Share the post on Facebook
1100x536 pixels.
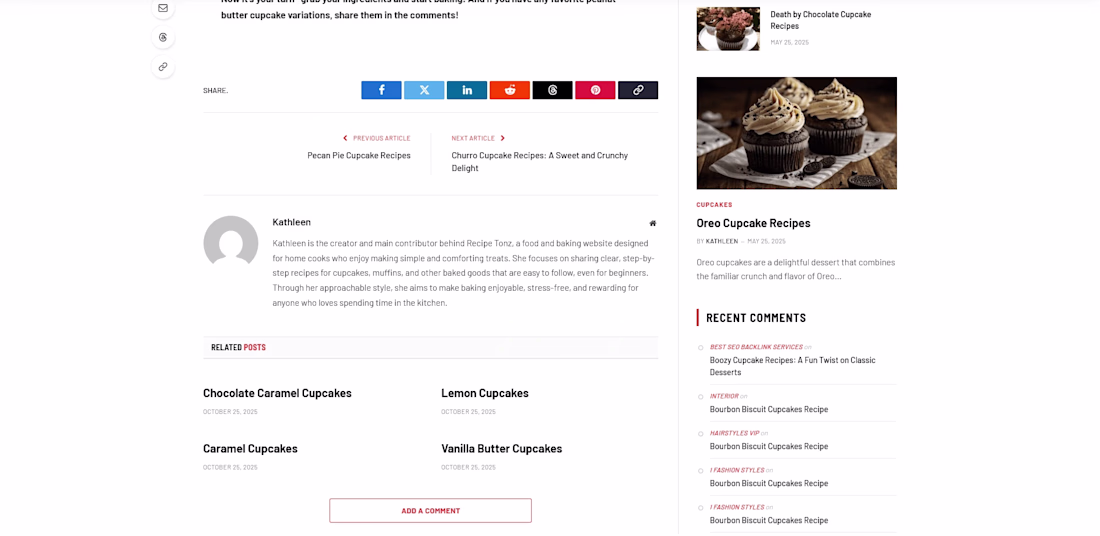[x=381, y=90]
